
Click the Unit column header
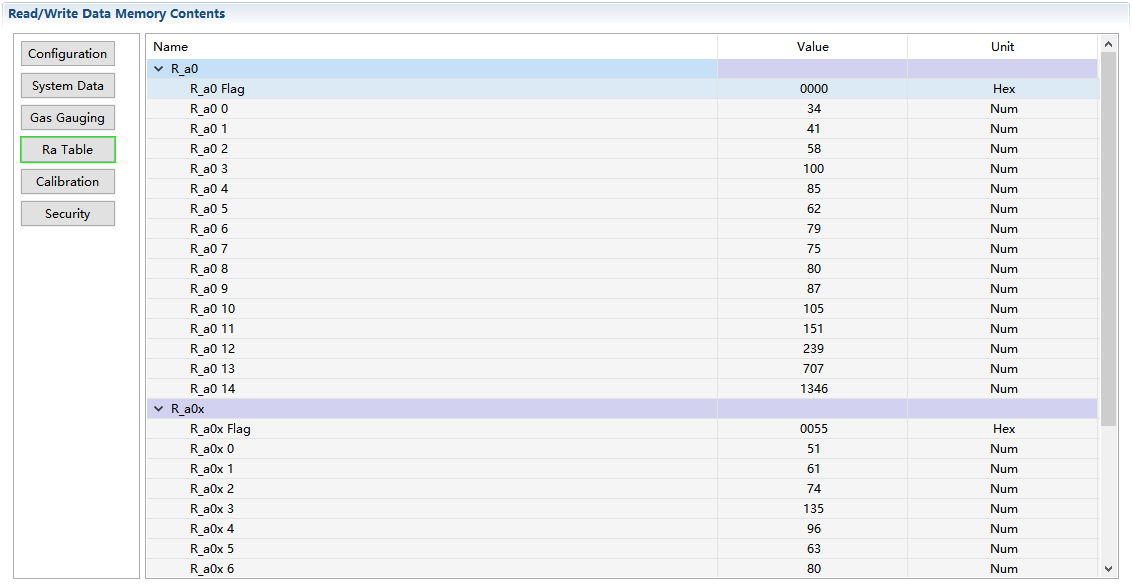[1002, 46]
